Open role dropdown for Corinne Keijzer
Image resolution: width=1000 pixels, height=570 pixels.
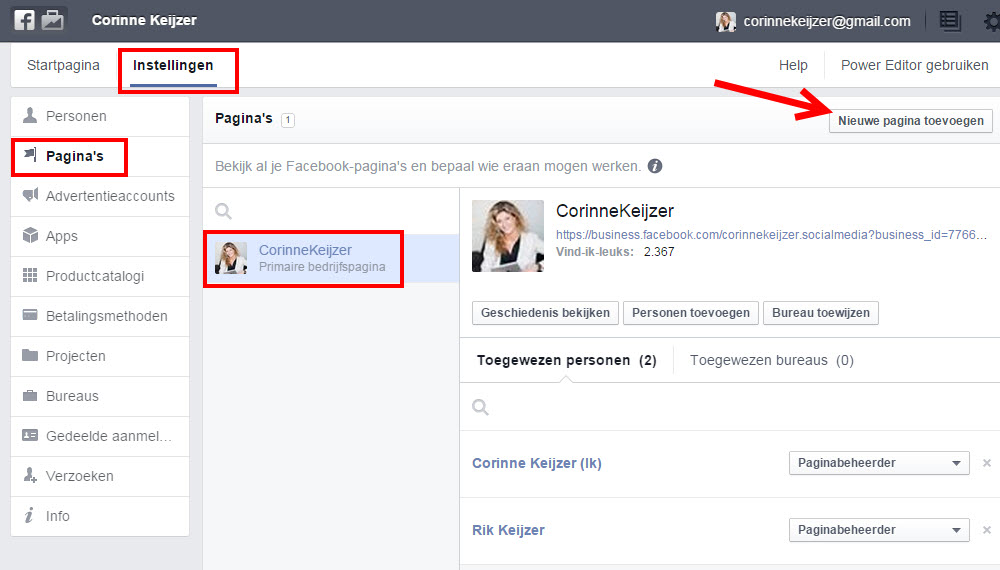pos(879,463)
